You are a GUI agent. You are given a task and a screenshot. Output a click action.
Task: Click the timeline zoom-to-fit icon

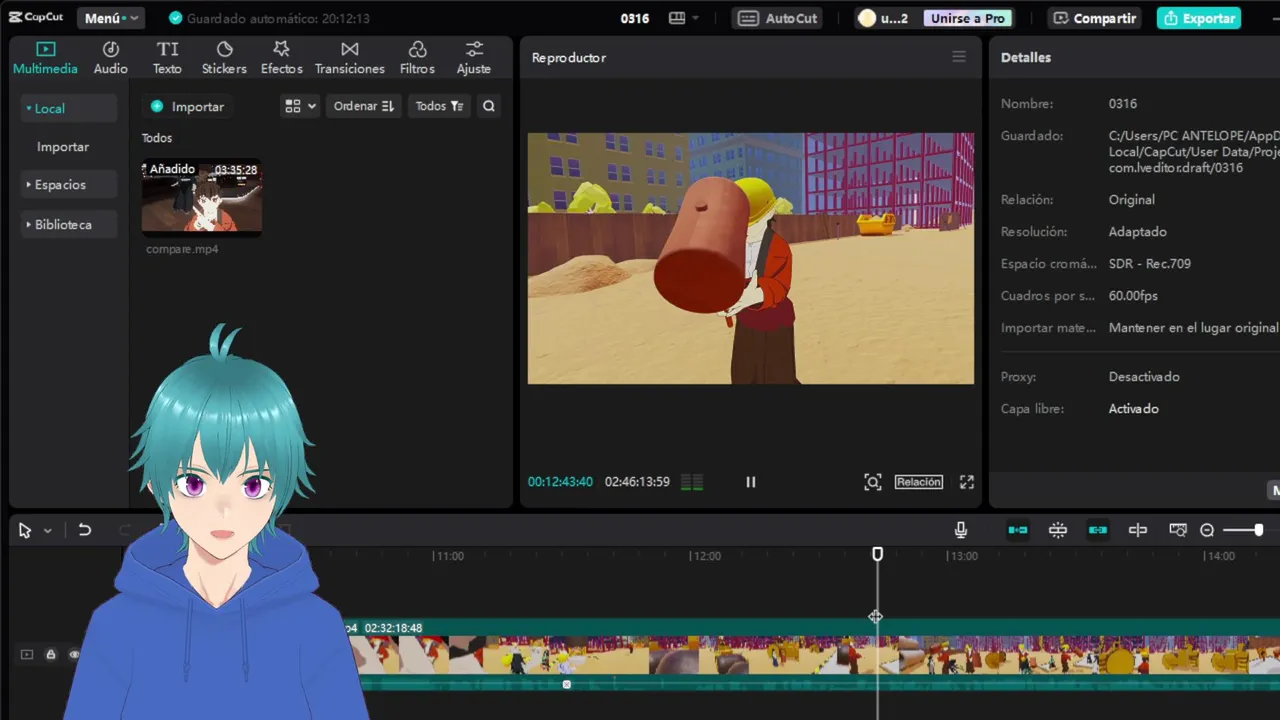[1178, 530]
